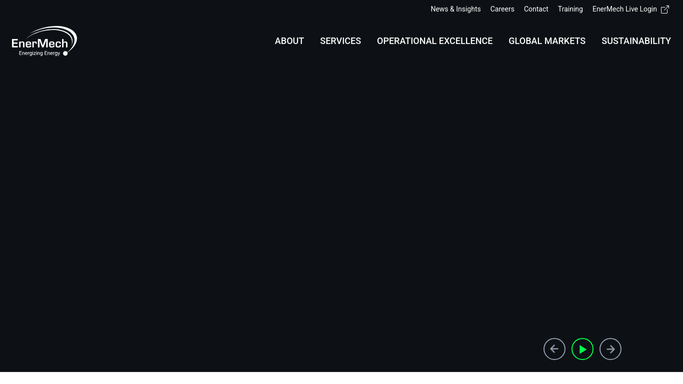Viewport: 683px width, 384px height.
Task: Go to the previous slide with the left arrow
Action: (x=554, y=349)
